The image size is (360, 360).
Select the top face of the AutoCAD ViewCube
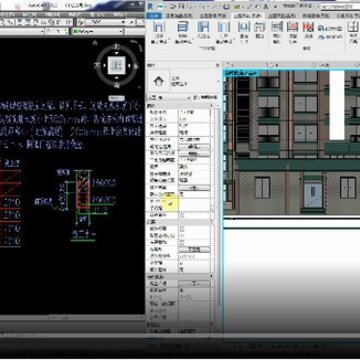[x=116, y=65]
